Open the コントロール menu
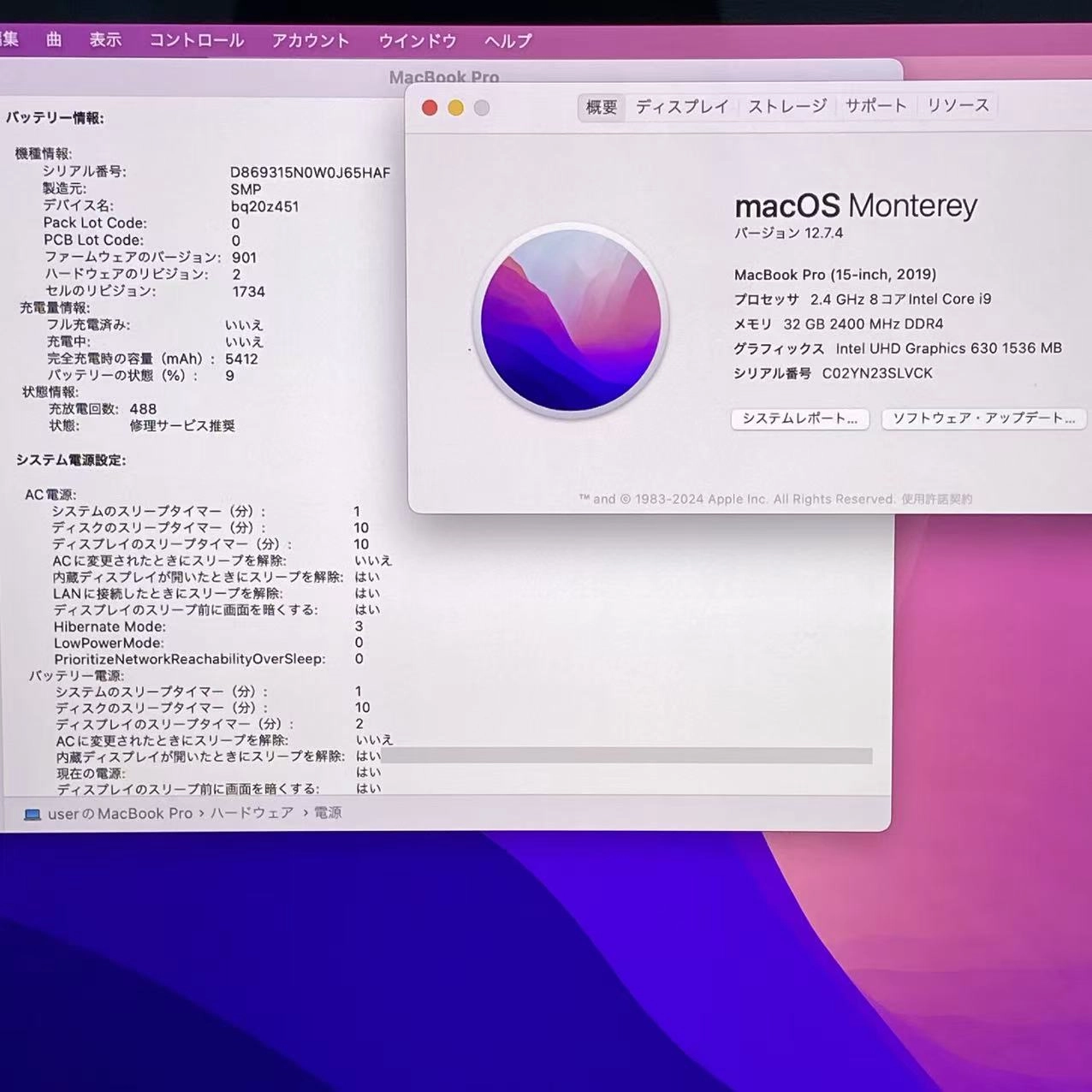The width and height of the screenshot is (1092, 1092). 195,40
